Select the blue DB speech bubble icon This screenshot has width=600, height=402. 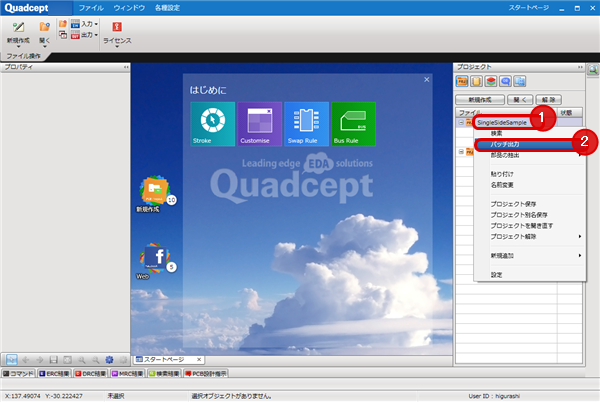point(505,81)
